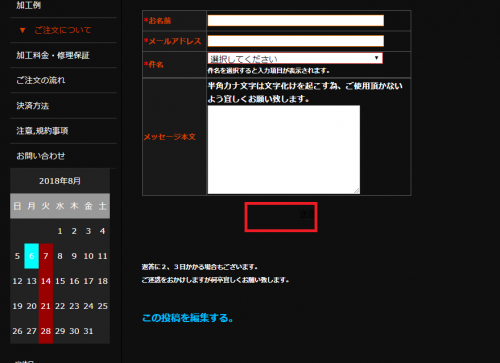The width and height of the screenshot is (500, 363).
Task: Open the 加工例 sidebar menu item
Action: click(29, 5)
